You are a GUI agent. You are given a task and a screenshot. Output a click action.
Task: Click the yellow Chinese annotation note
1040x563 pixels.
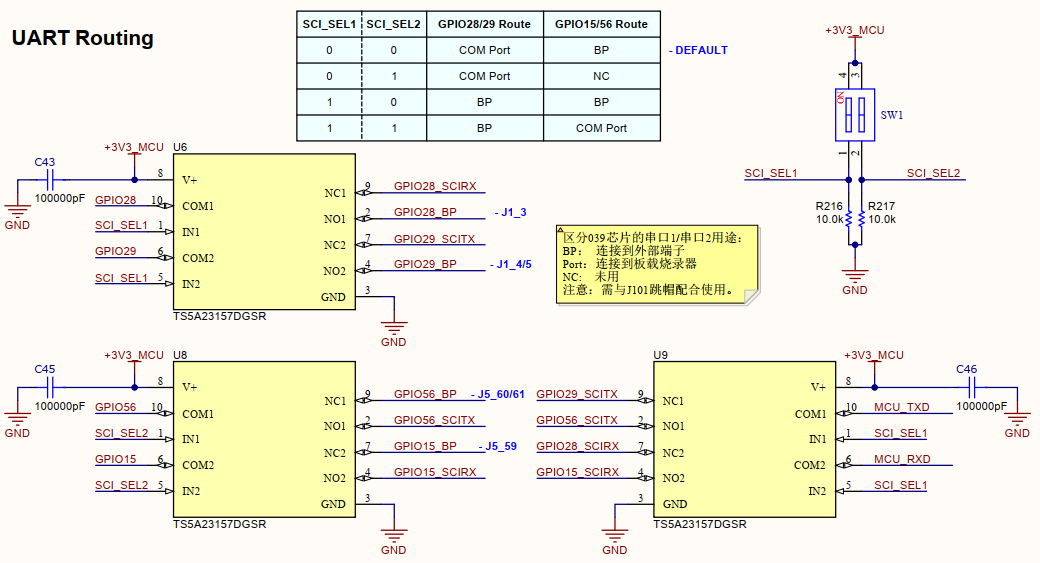point(655,264)
